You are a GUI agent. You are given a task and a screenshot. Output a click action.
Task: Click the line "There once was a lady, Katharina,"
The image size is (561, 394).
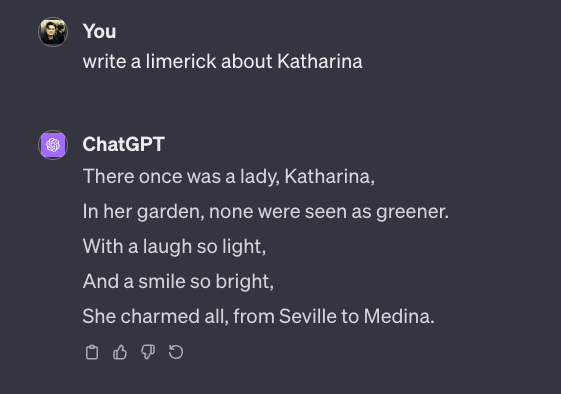point(229,176)
